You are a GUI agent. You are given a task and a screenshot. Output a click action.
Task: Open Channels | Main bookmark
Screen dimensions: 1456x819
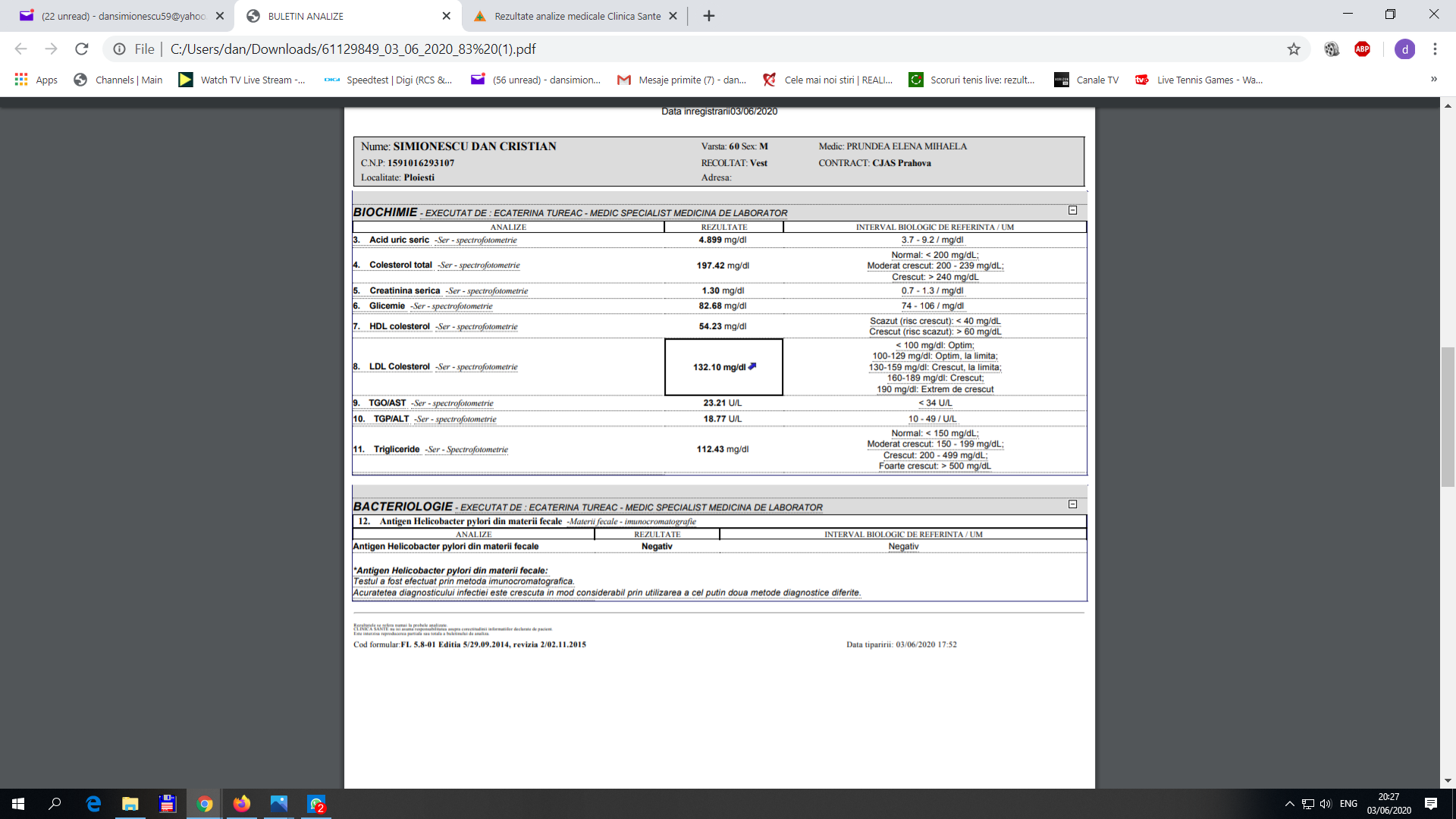[x=118, y=80]
